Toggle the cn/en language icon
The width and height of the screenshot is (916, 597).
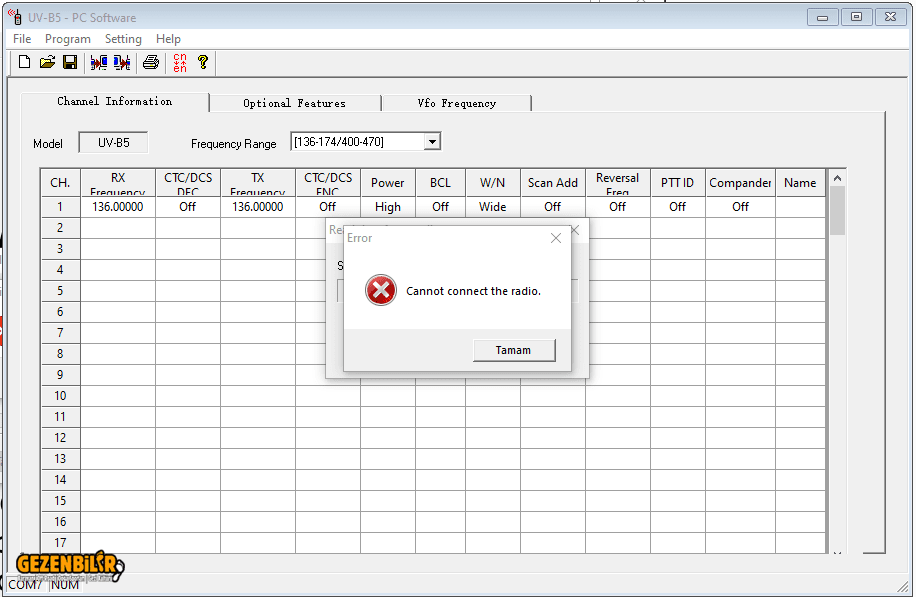(x=180, y=63)
